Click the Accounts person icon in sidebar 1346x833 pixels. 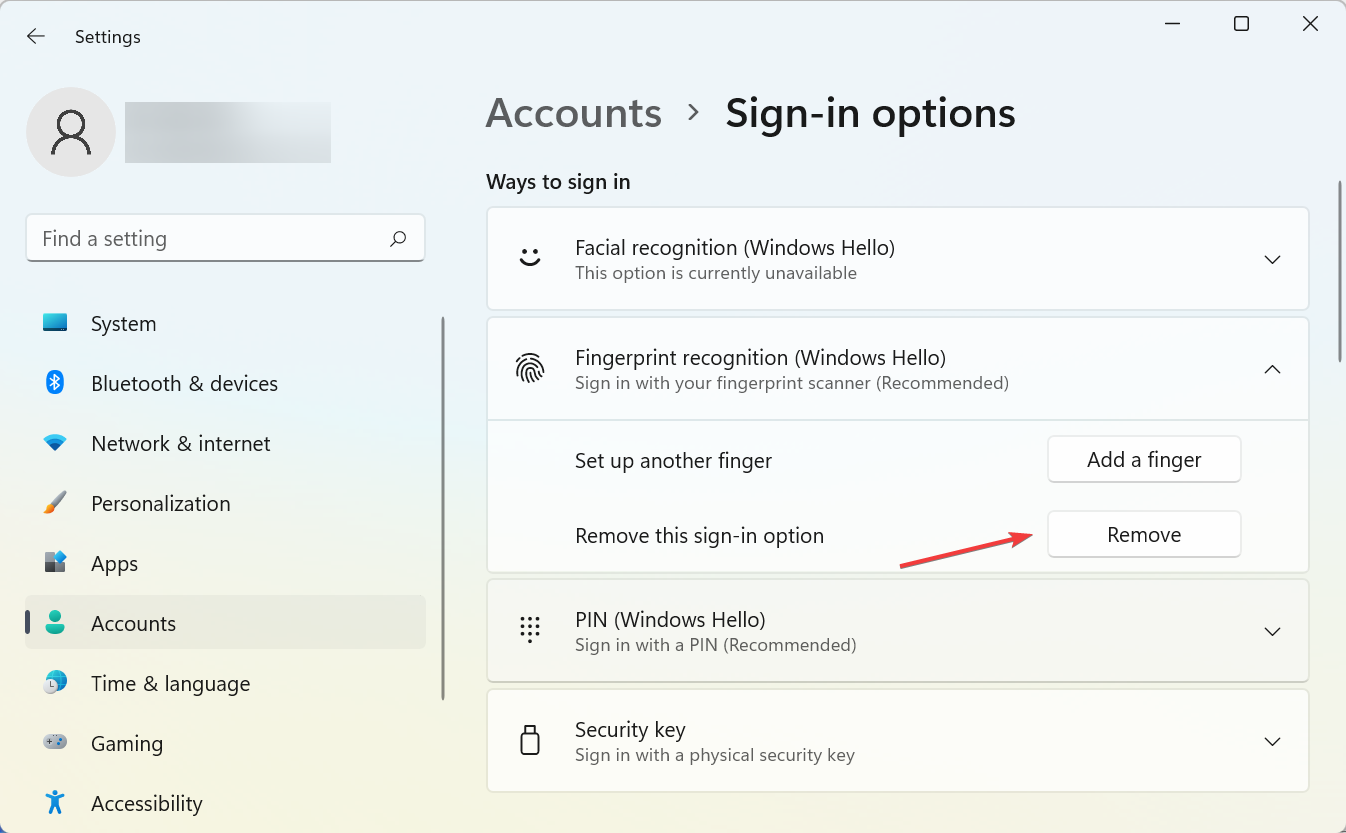[53, 623]
